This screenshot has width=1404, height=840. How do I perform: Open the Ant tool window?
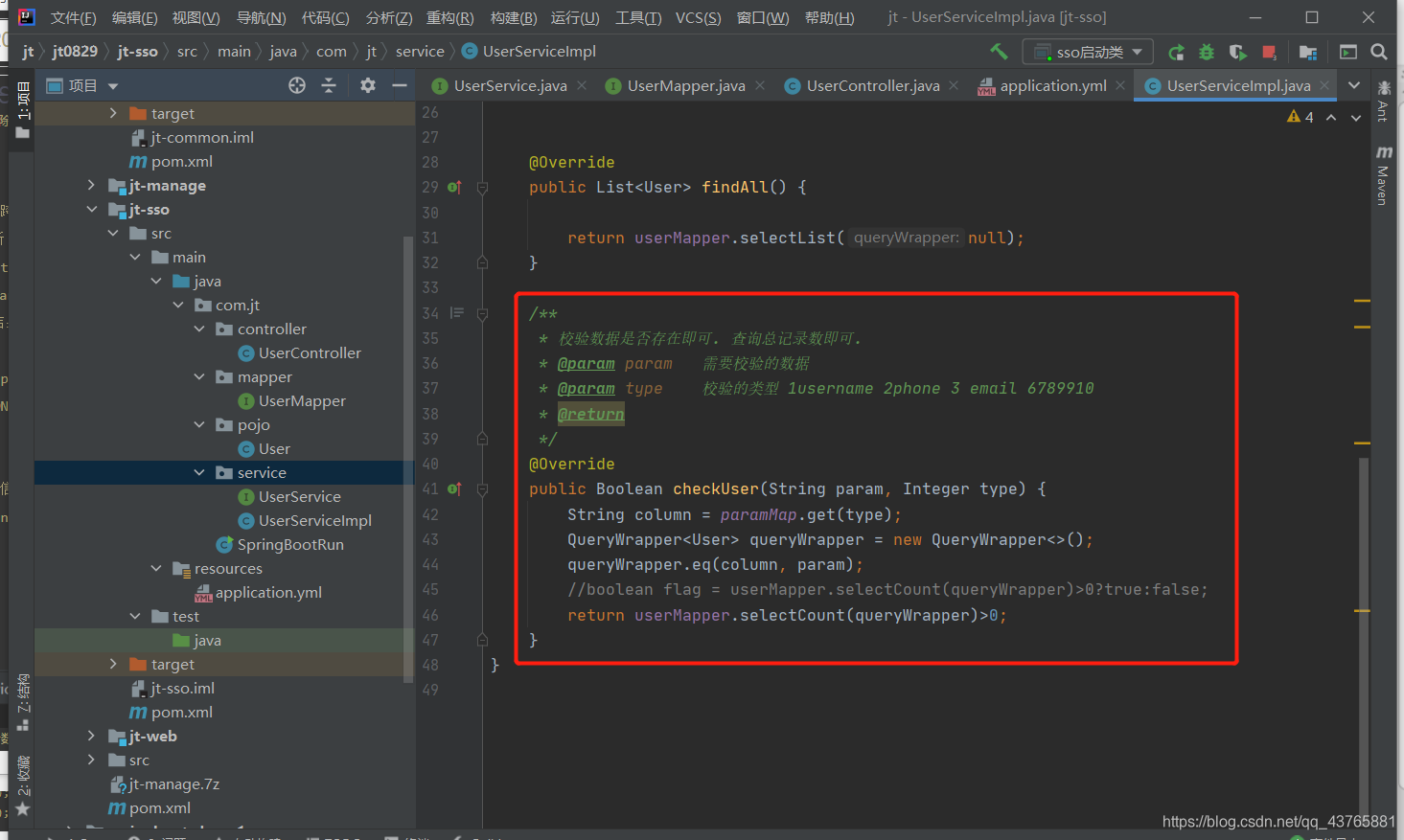pos(1383,102)
